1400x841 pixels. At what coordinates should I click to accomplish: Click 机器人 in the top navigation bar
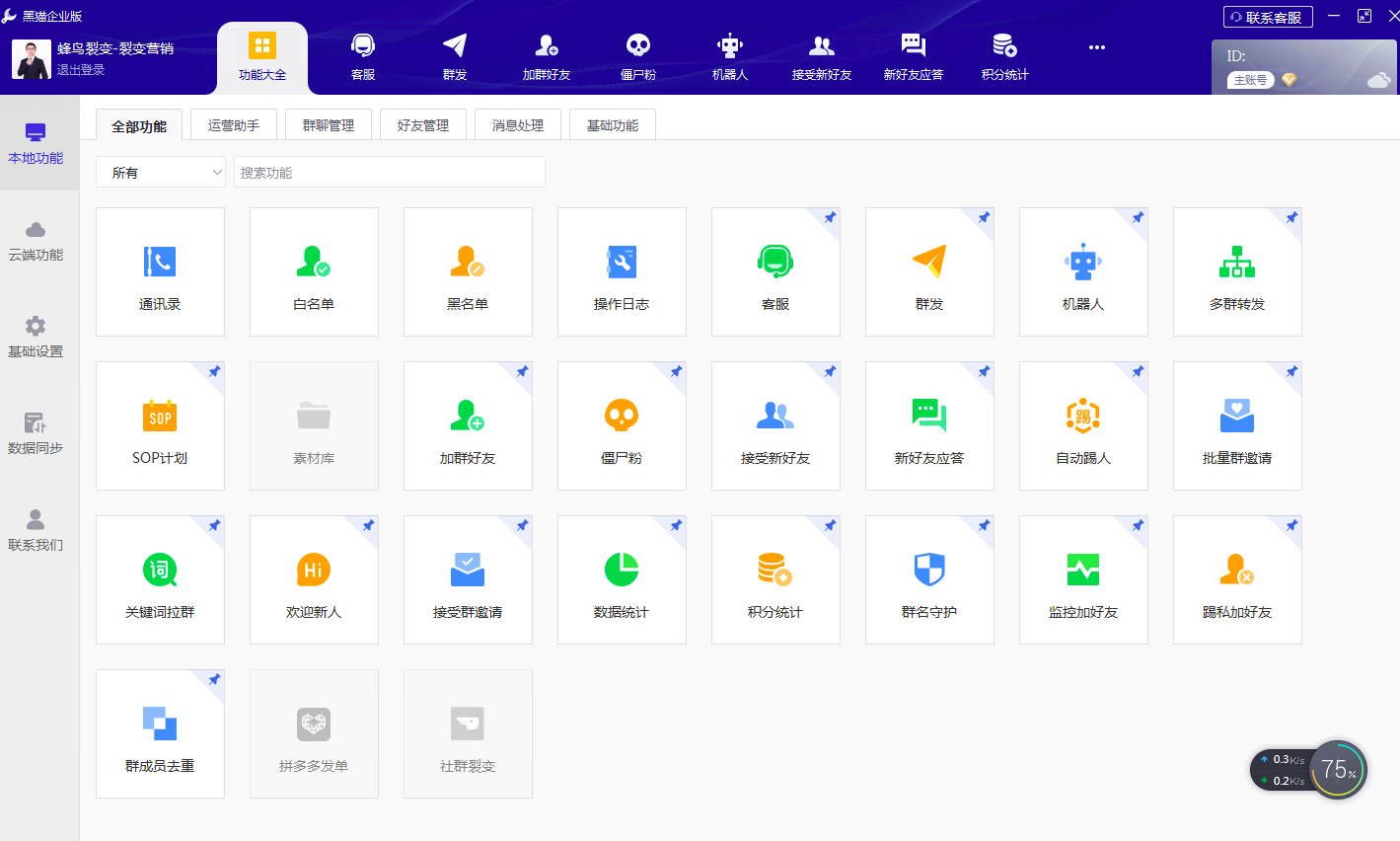click(730, 57)
